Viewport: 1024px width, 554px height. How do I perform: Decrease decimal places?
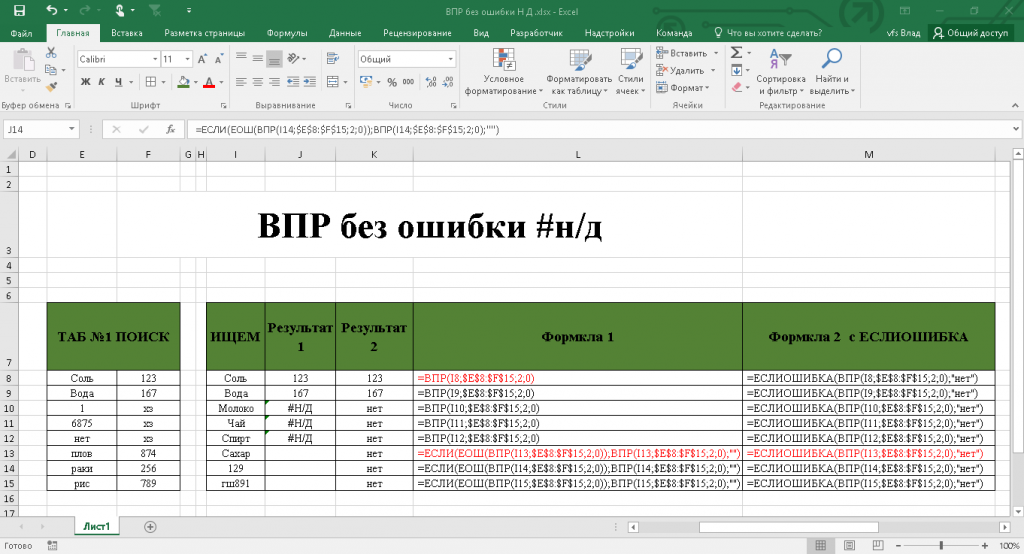click(448, 82)
